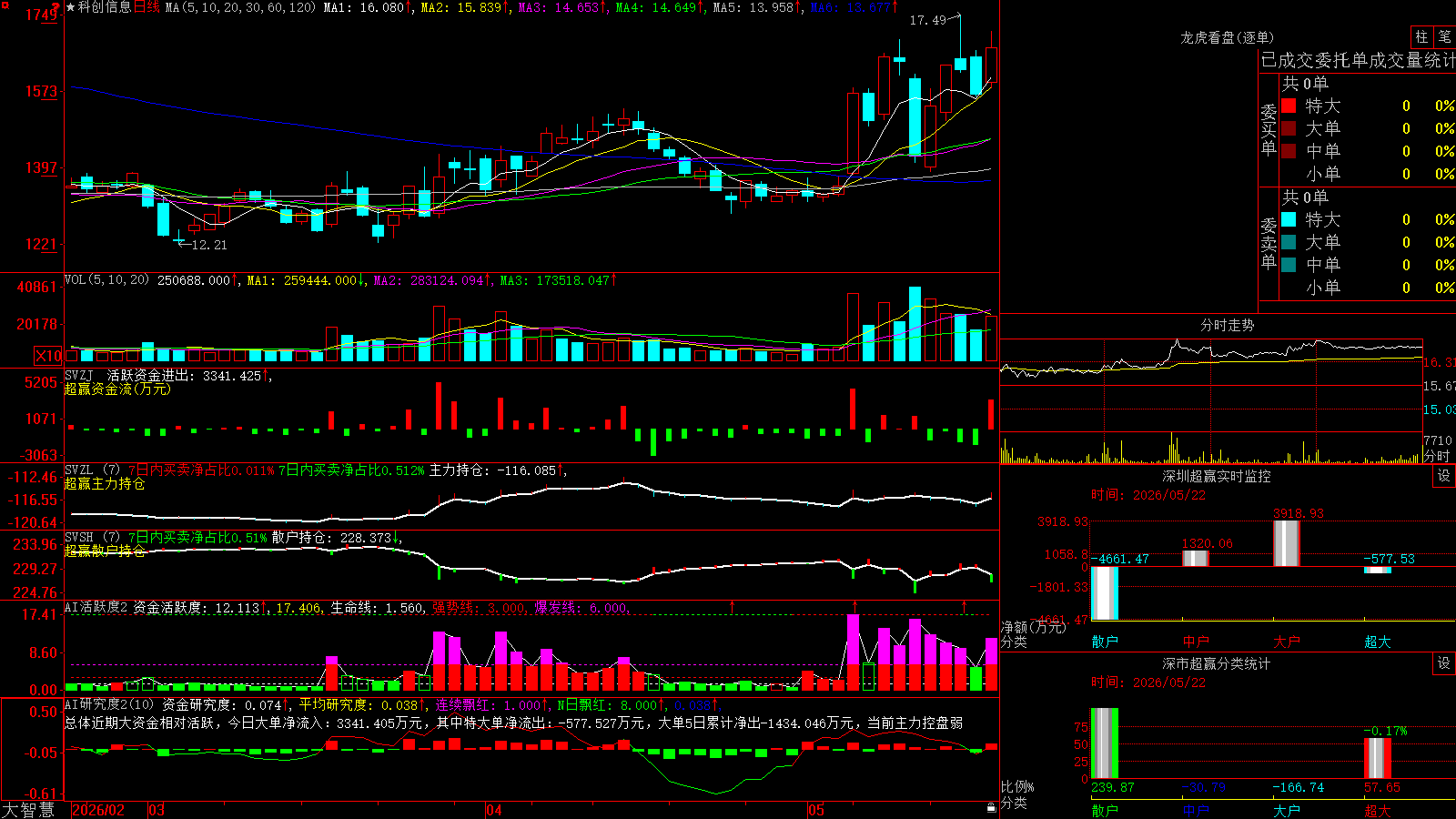The height and width of the screenshot is (819, 1456).
Task: Click the red 特大 buy order color swatch
Action: pos(1289,106)
